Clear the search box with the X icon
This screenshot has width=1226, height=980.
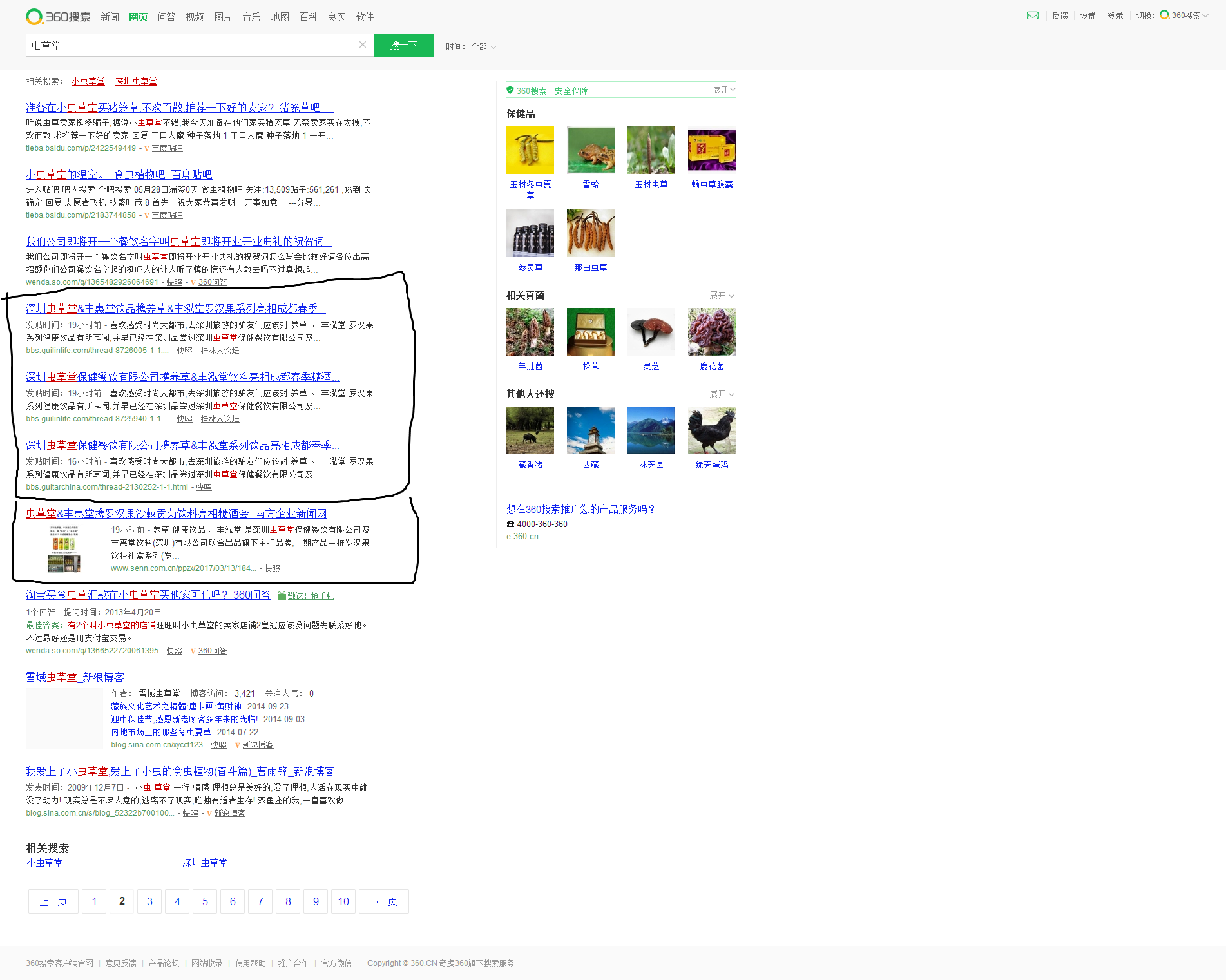(363, 44)
